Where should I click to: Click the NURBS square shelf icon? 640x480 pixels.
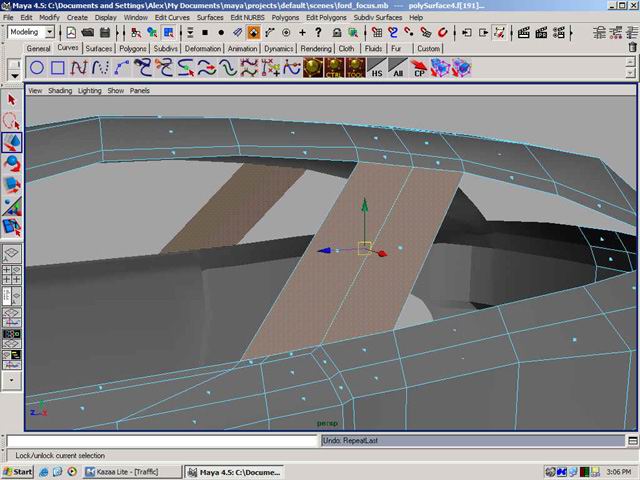point(58,68)
